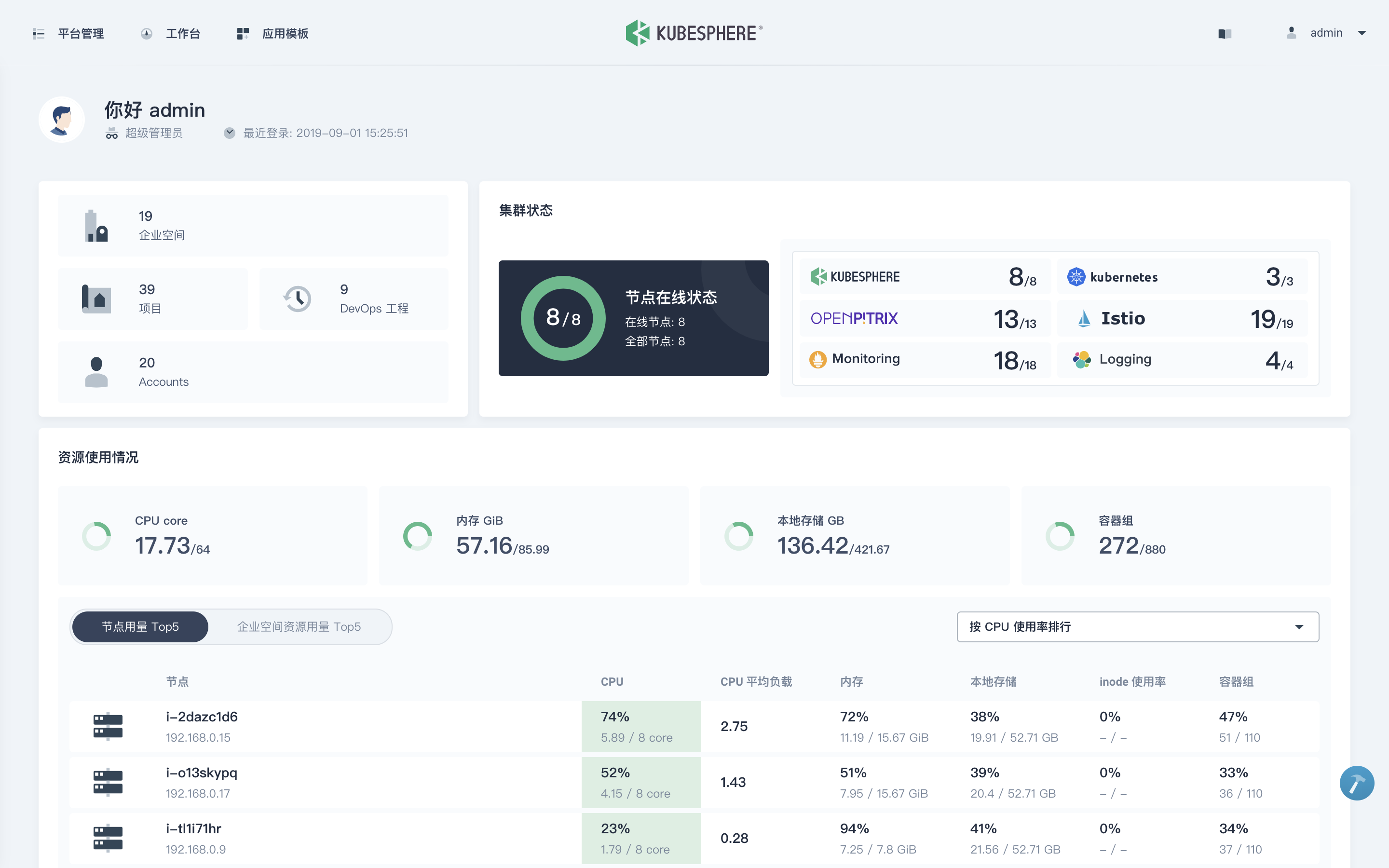Click the CPU core usage indicator

98,537
